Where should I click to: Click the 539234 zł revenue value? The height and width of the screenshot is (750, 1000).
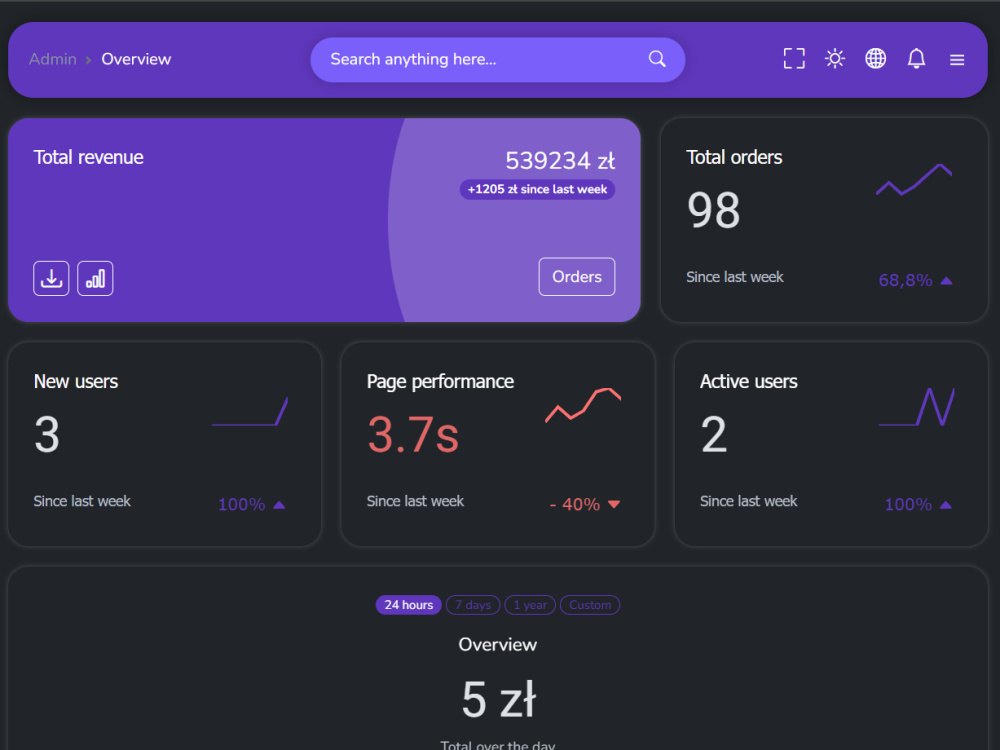[x=560, y=161]
